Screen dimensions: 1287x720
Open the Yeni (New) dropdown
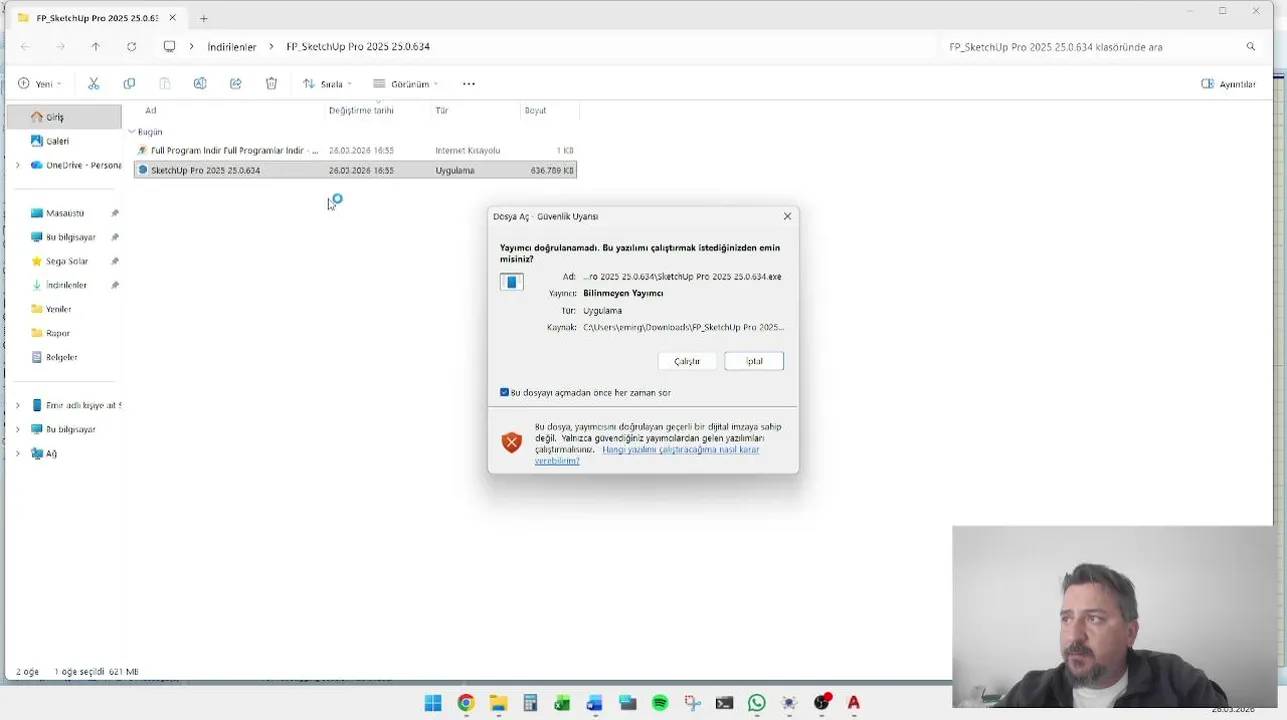pyautogui.click(x=40, y=84)
